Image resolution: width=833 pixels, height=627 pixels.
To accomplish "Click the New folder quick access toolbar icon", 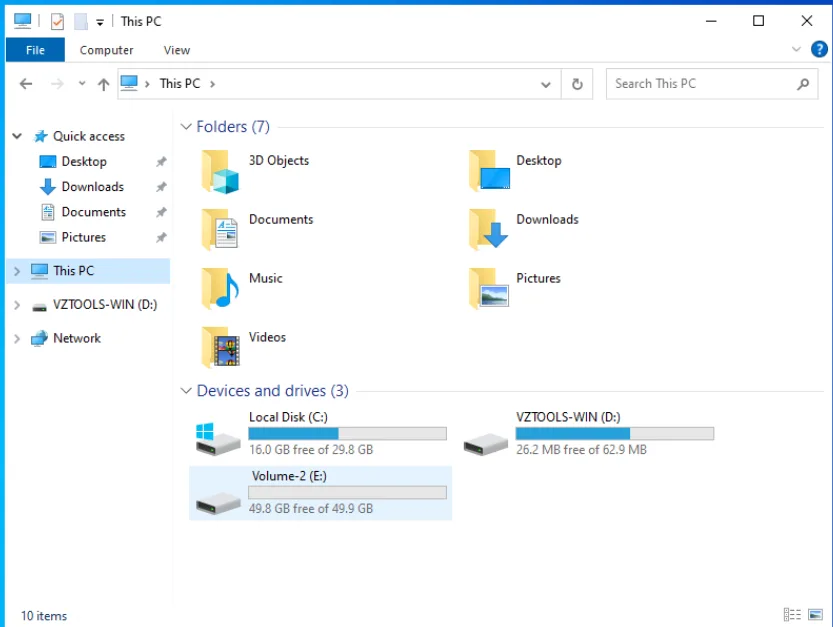I will [x=80, y=21].
